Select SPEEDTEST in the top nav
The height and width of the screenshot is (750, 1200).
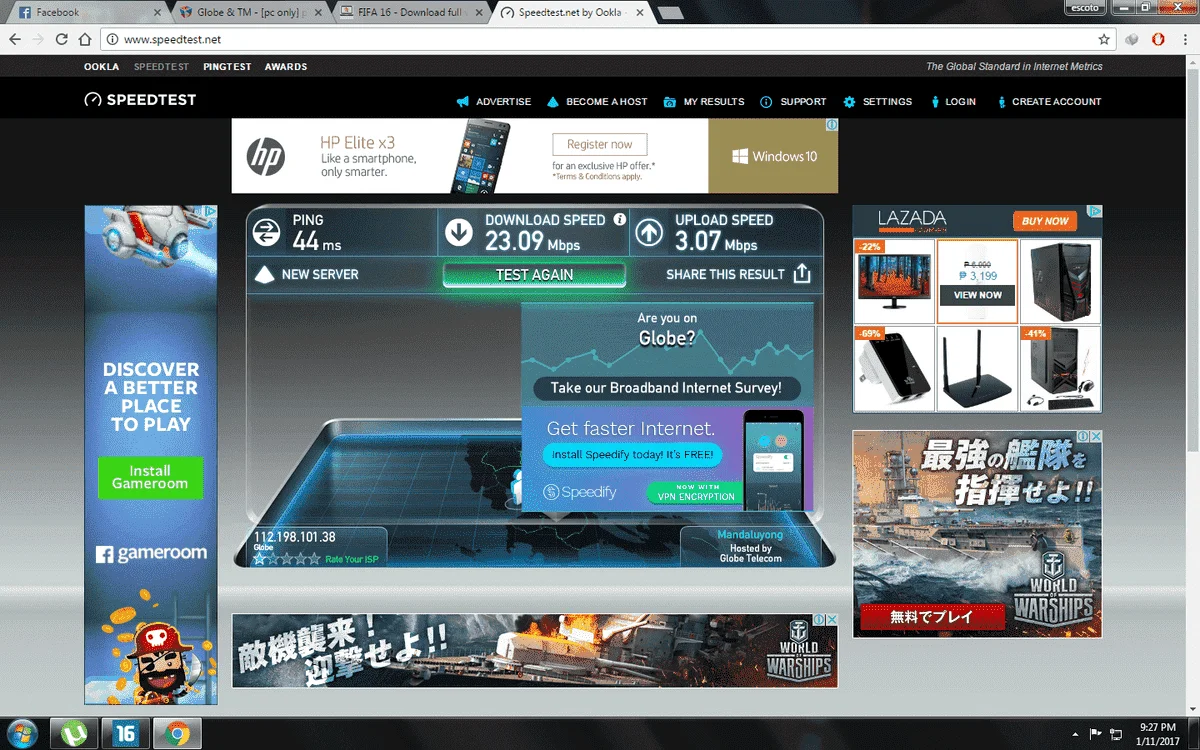click(161, 67)
